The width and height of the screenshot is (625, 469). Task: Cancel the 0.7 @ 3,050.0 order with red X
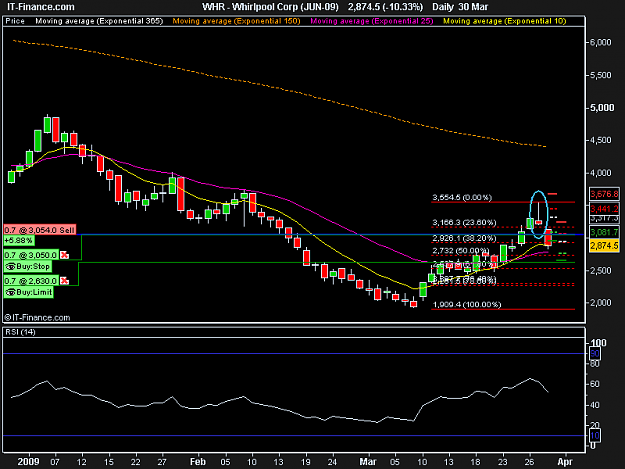(64, 255)
